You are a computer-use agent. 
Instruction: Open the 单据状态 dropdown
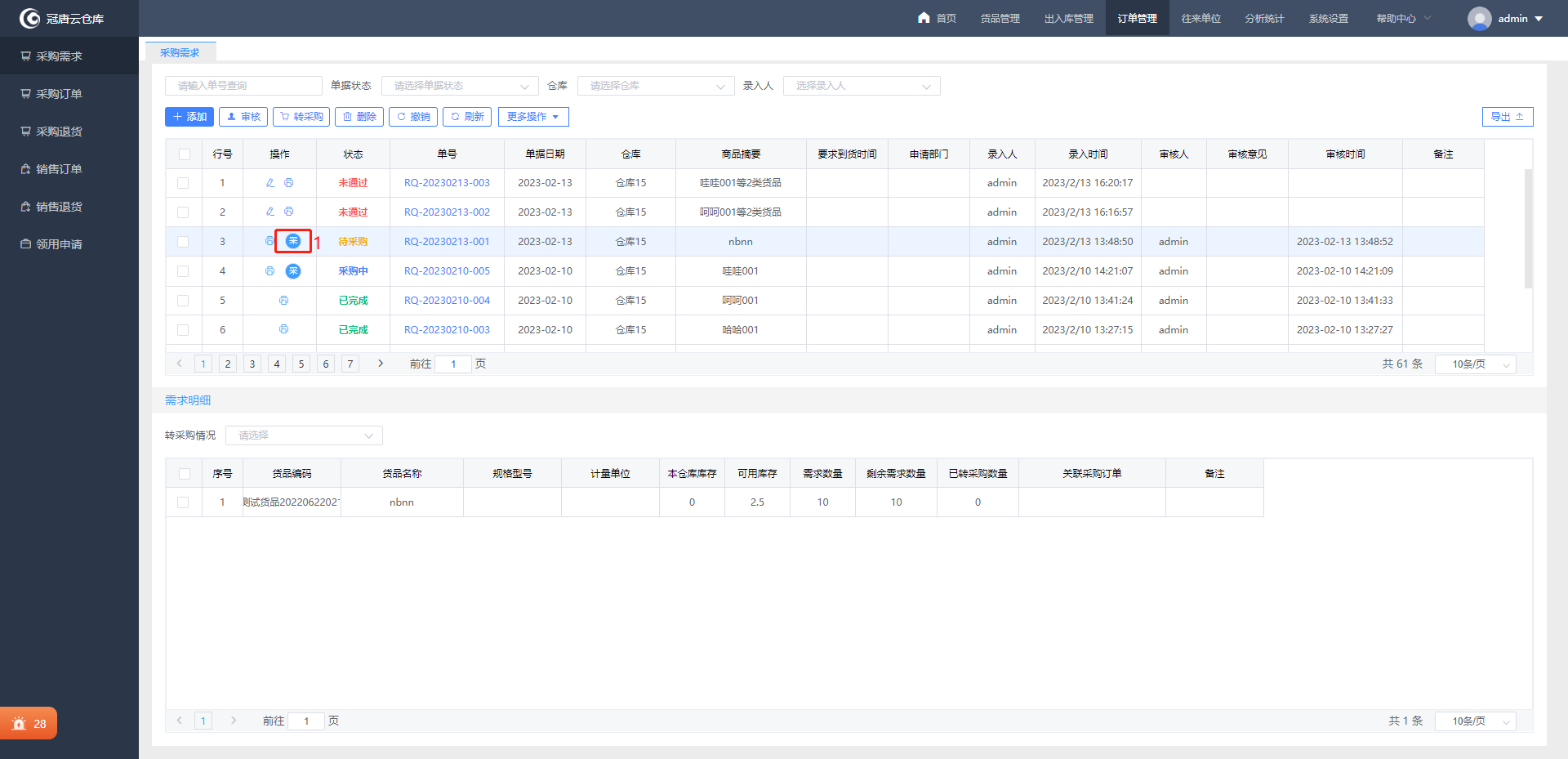(460, 86)
